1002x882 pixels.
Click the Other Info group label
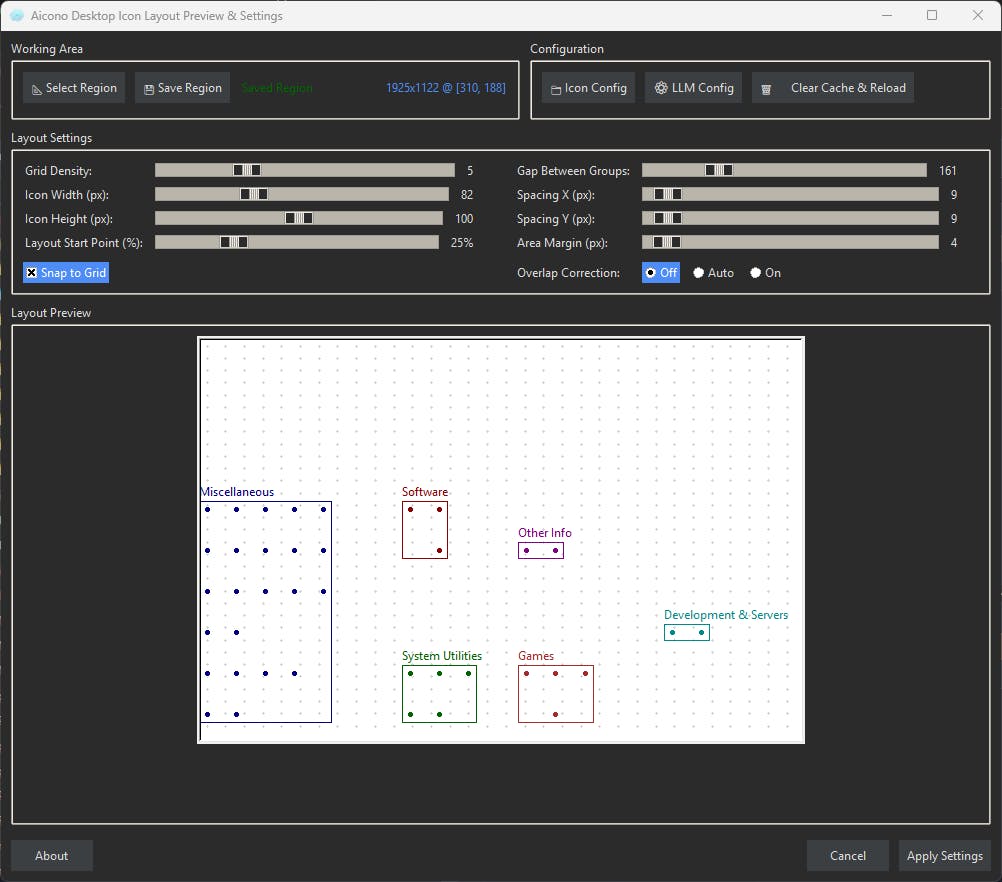[544, 532]
